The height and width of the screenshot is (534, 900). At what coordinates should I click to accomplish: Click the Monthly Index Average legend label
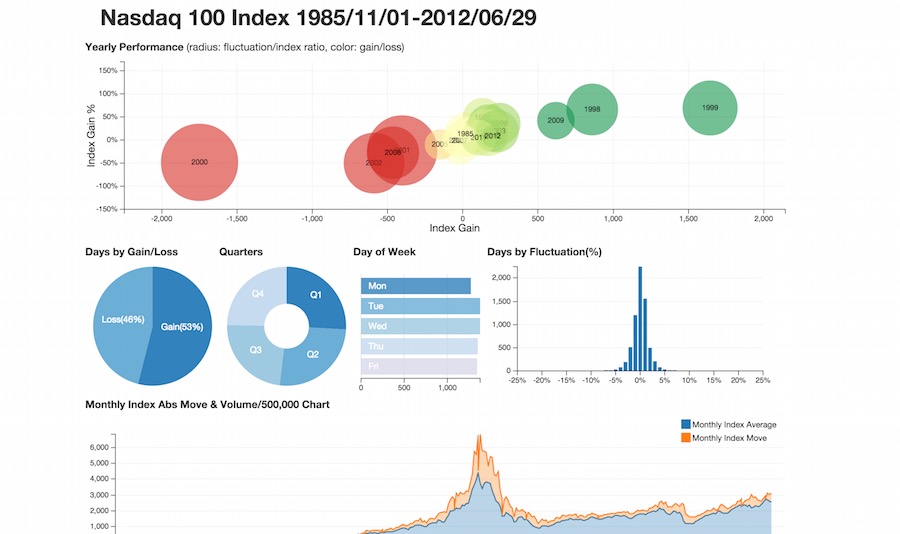(x=734, y=425)
